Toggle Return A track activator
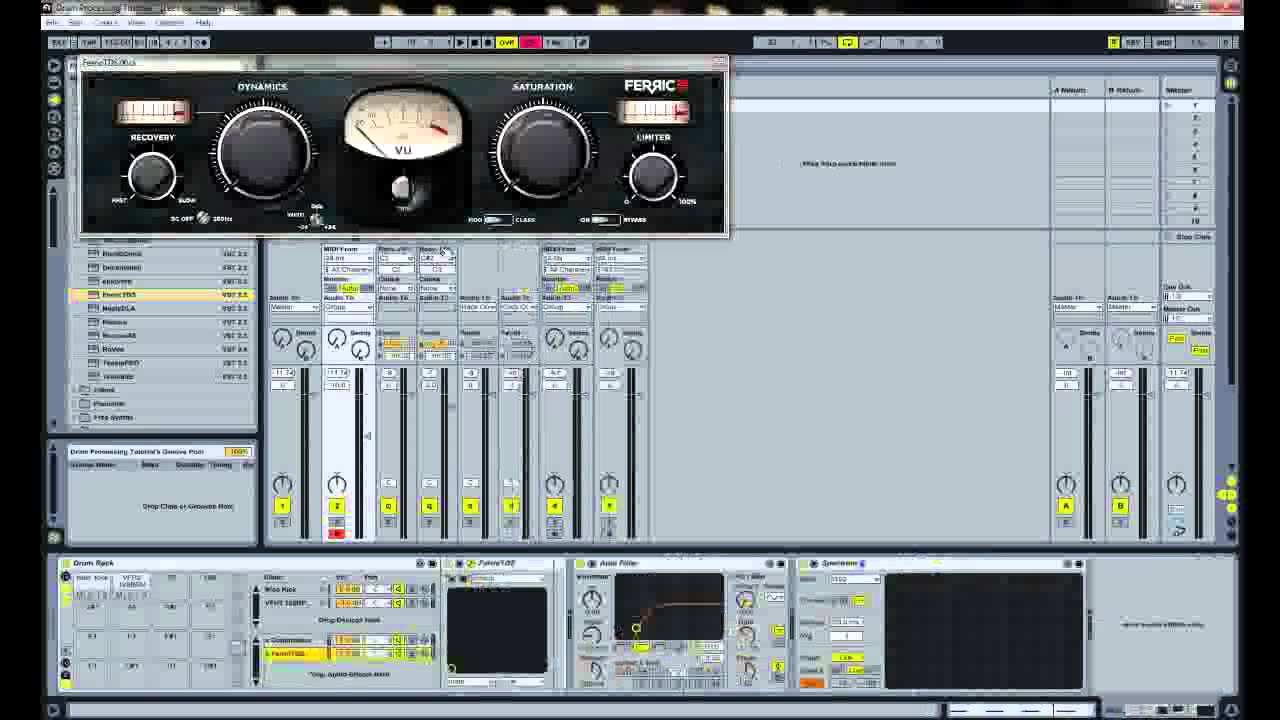The width and height of the screenshot is (1280, 720). point(1066,506)
